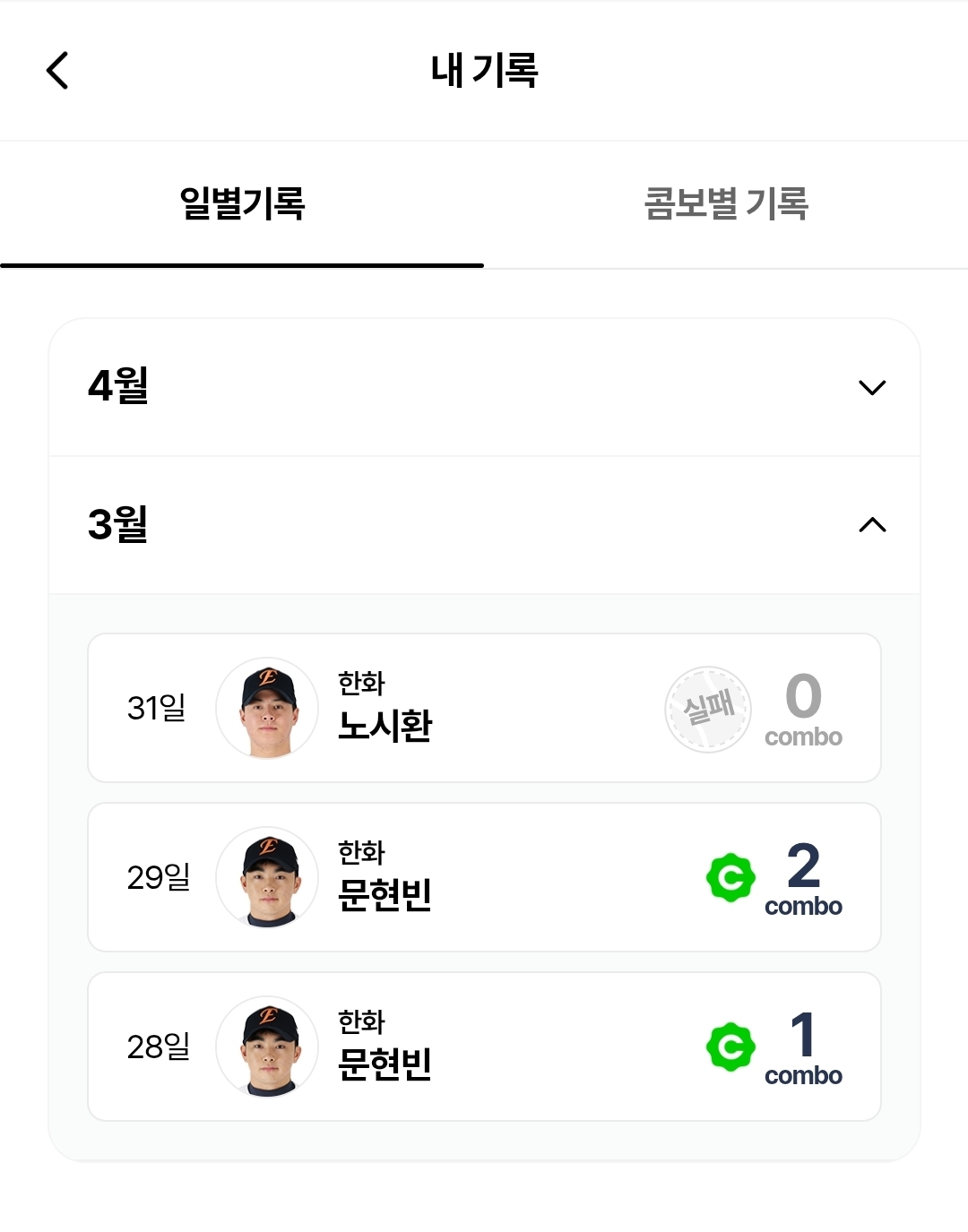This screenshot has width=968, height=1232.
Task: Expand 4월 with the down chevron
Action: pos(872,387)
